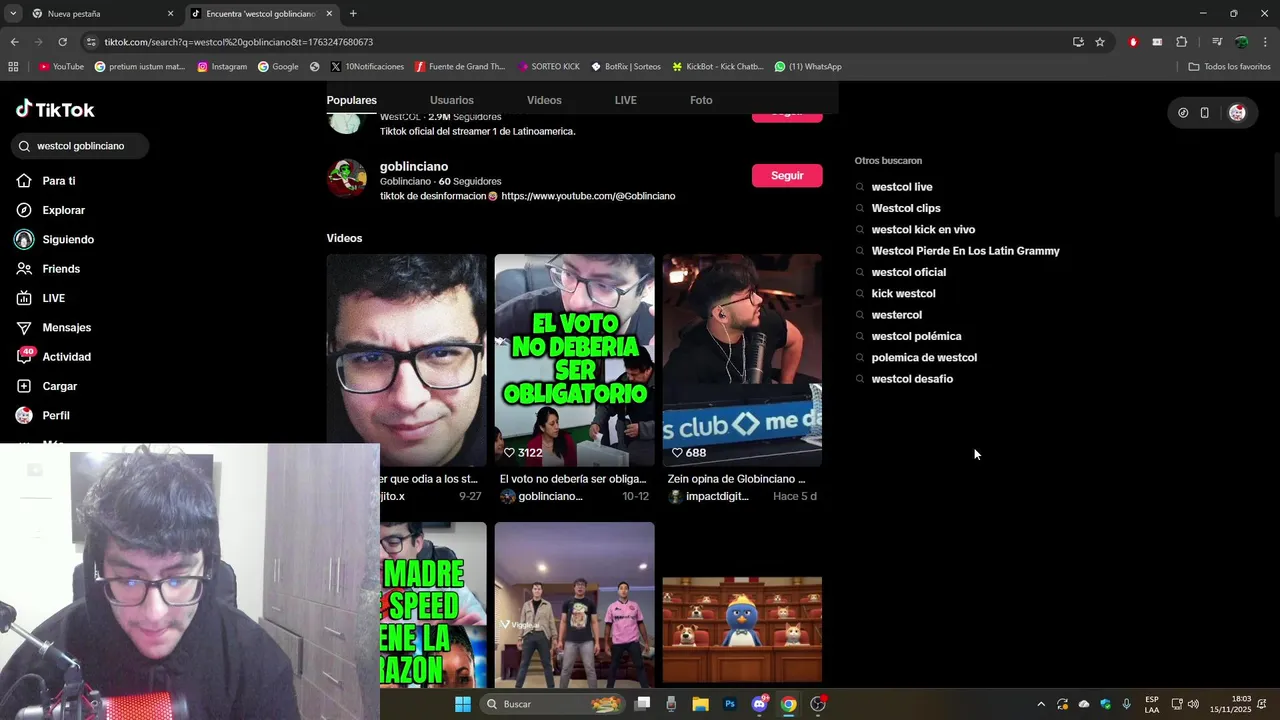
Task: Select suggestion westcol kick en vivo
Action: pyautogui.click(x=923, y=230)
